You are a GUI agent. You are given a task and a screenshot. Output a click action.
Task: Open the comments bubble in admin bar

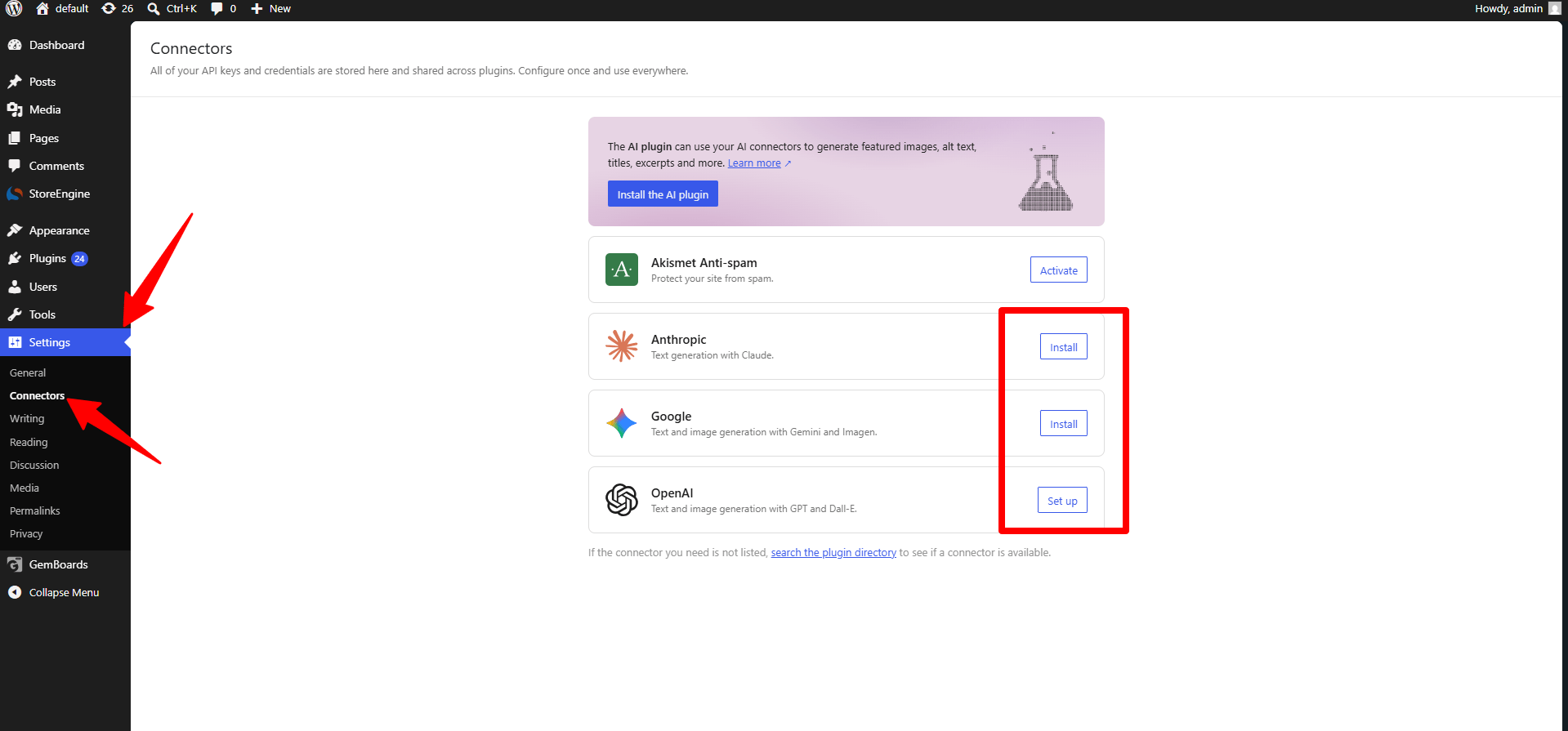point(217,8)
